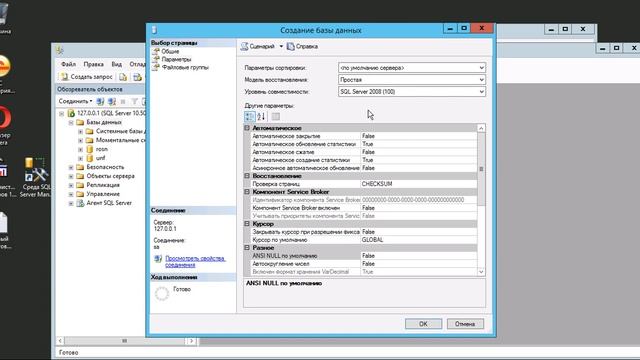Select Автоматическое обновление статистики property
The width and height of the screenshot is (640, 360).
point(363,144)
